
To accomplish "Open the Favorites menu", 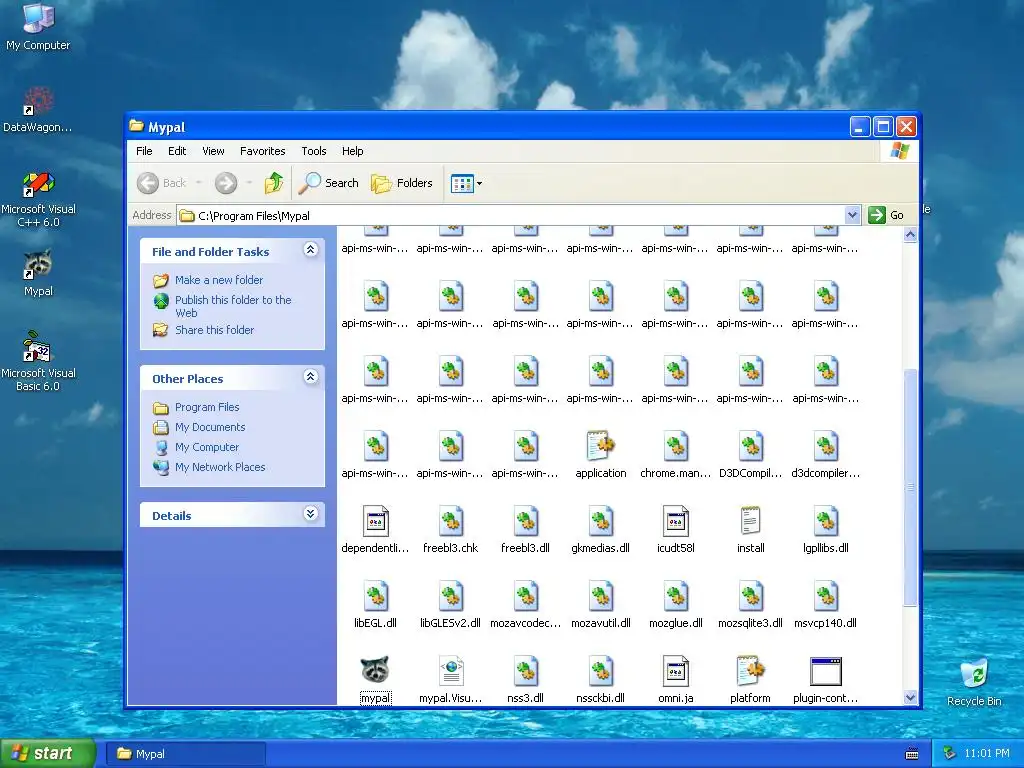I will (263, 151).
